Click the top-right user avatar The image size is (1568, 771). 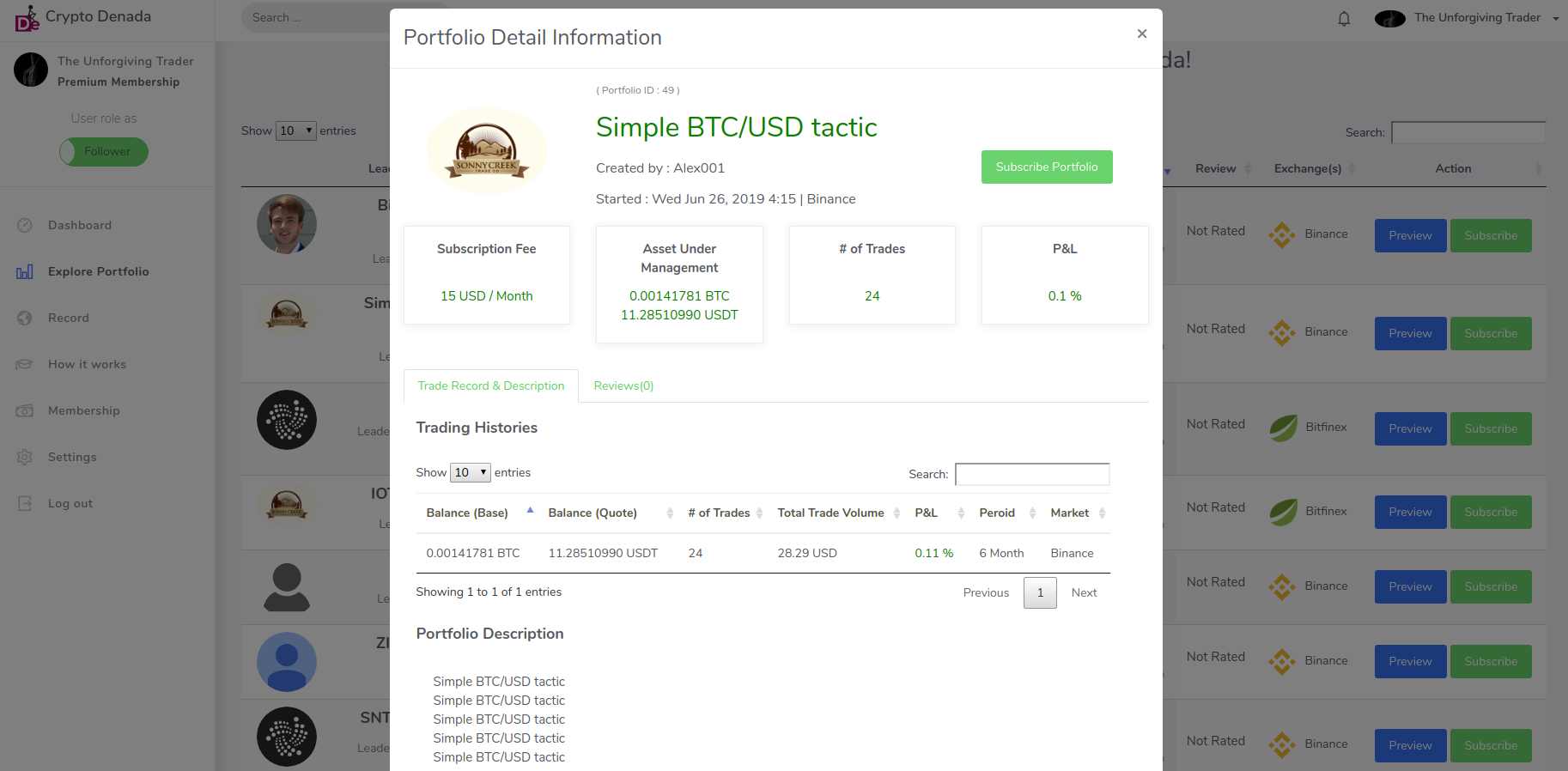pos(1389,18)
